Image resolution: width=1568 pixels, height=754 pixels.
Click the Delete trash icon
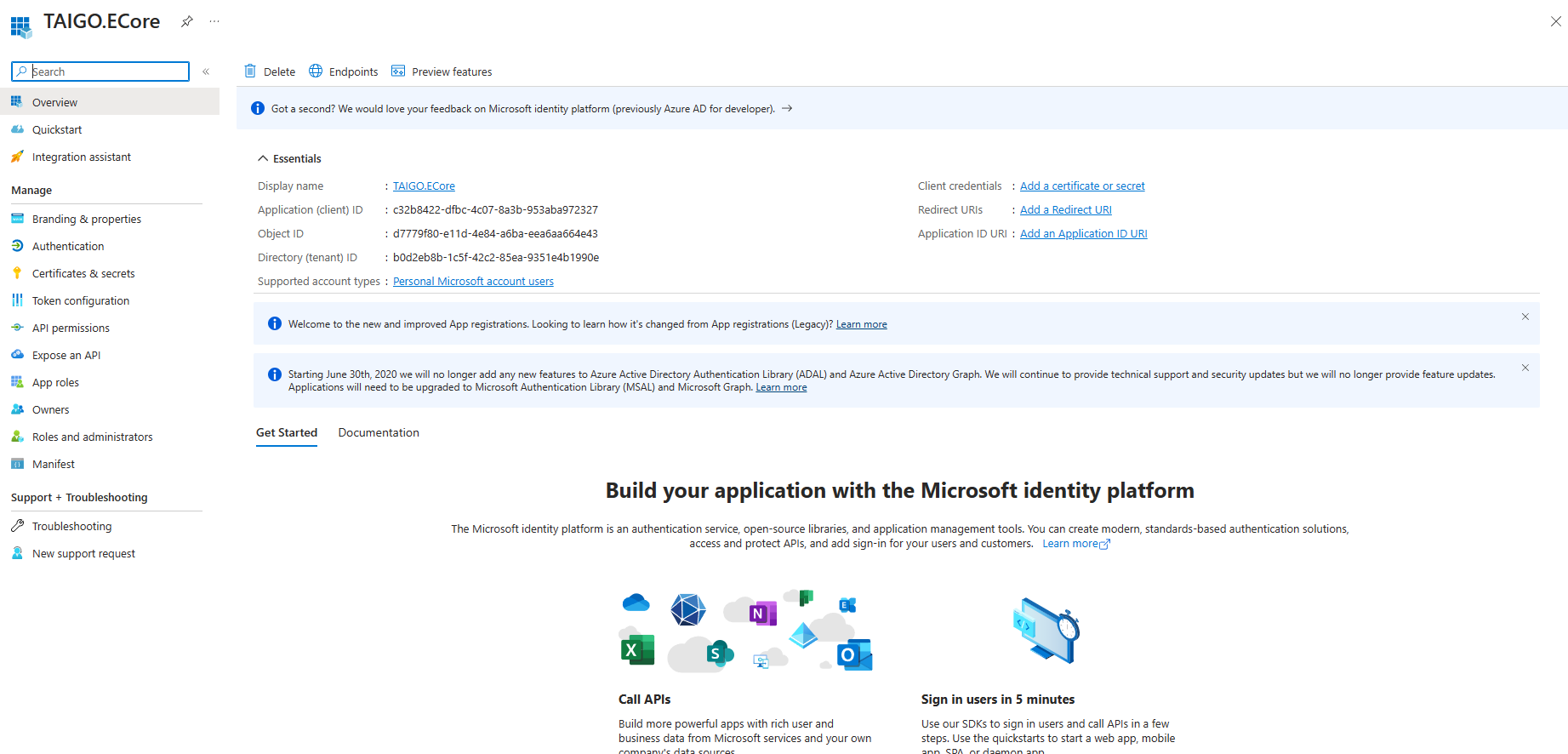250,71
